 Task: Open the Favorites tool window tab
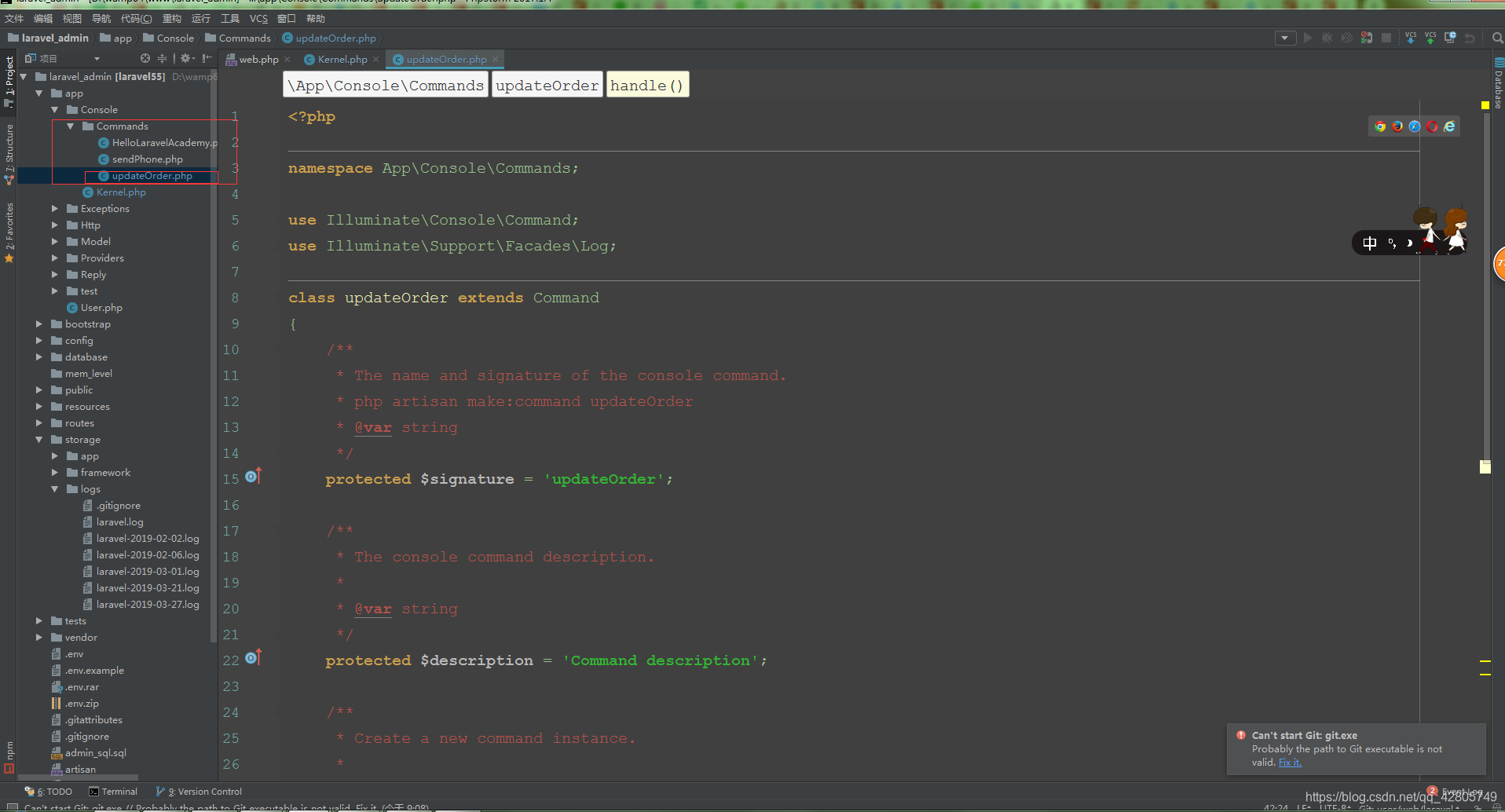[x=9, y=232]
